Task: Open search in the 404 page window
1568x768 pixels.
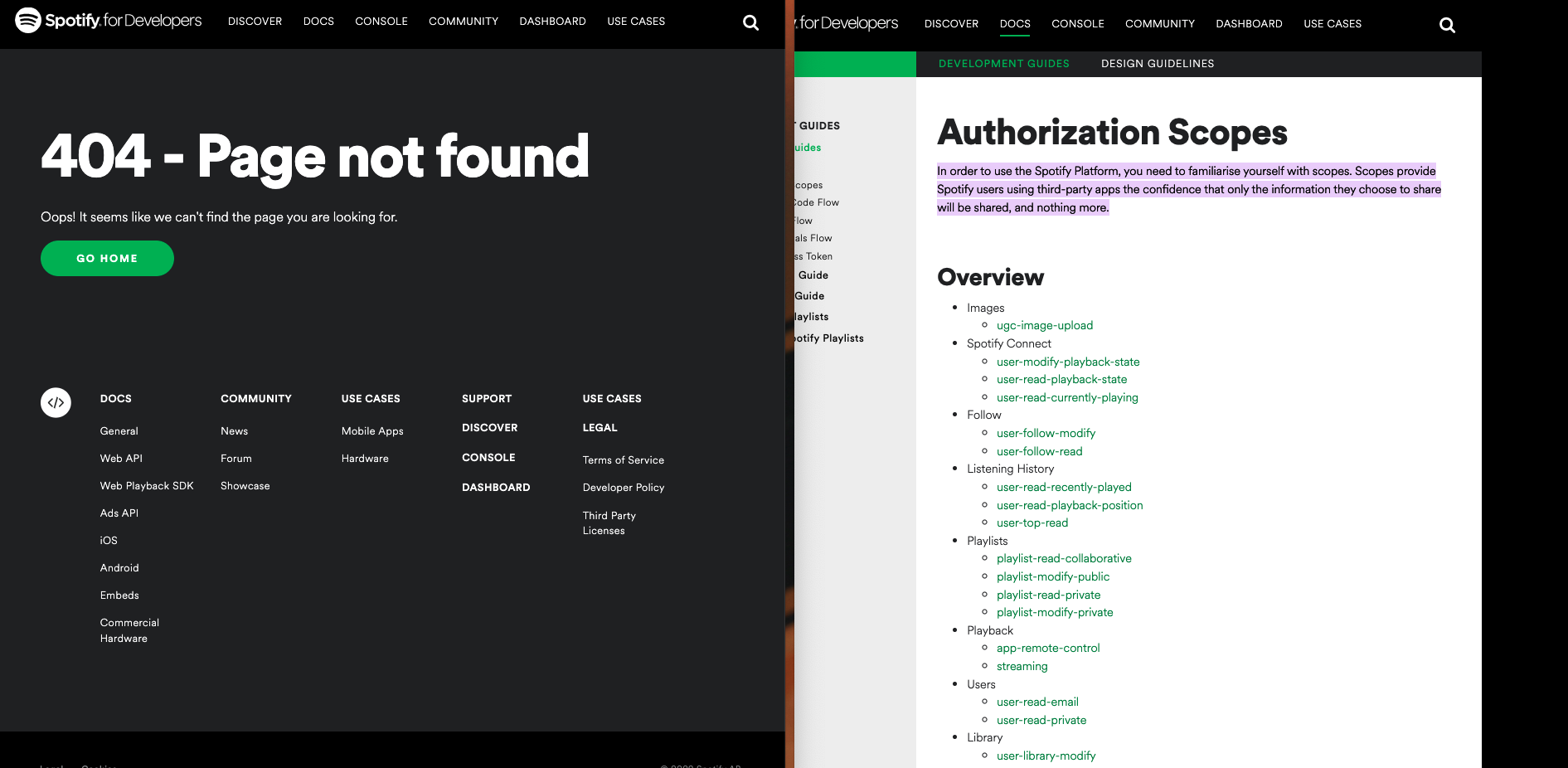Action: [x=750, y=22]
